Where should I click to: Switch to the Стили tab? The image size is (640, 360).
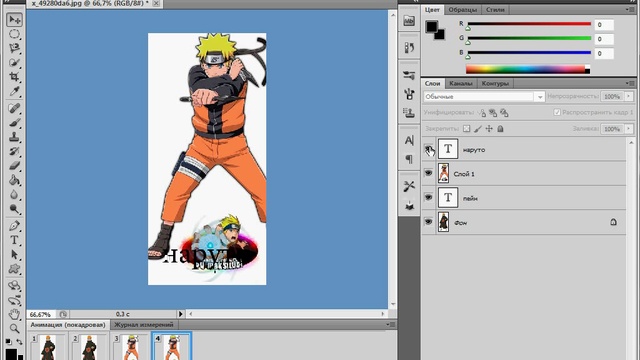(495, 9)
